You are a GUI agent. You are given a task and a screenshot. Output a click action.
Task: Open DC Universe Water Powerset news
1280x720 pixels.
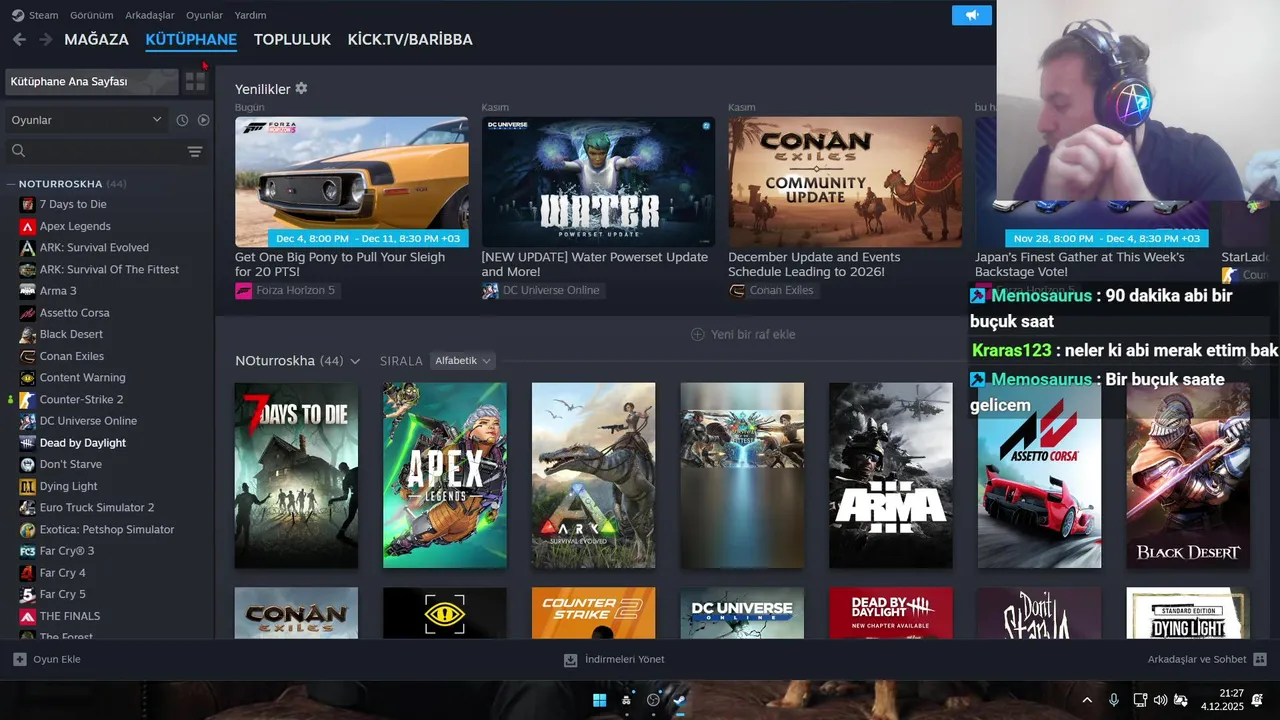click(598, 182)
